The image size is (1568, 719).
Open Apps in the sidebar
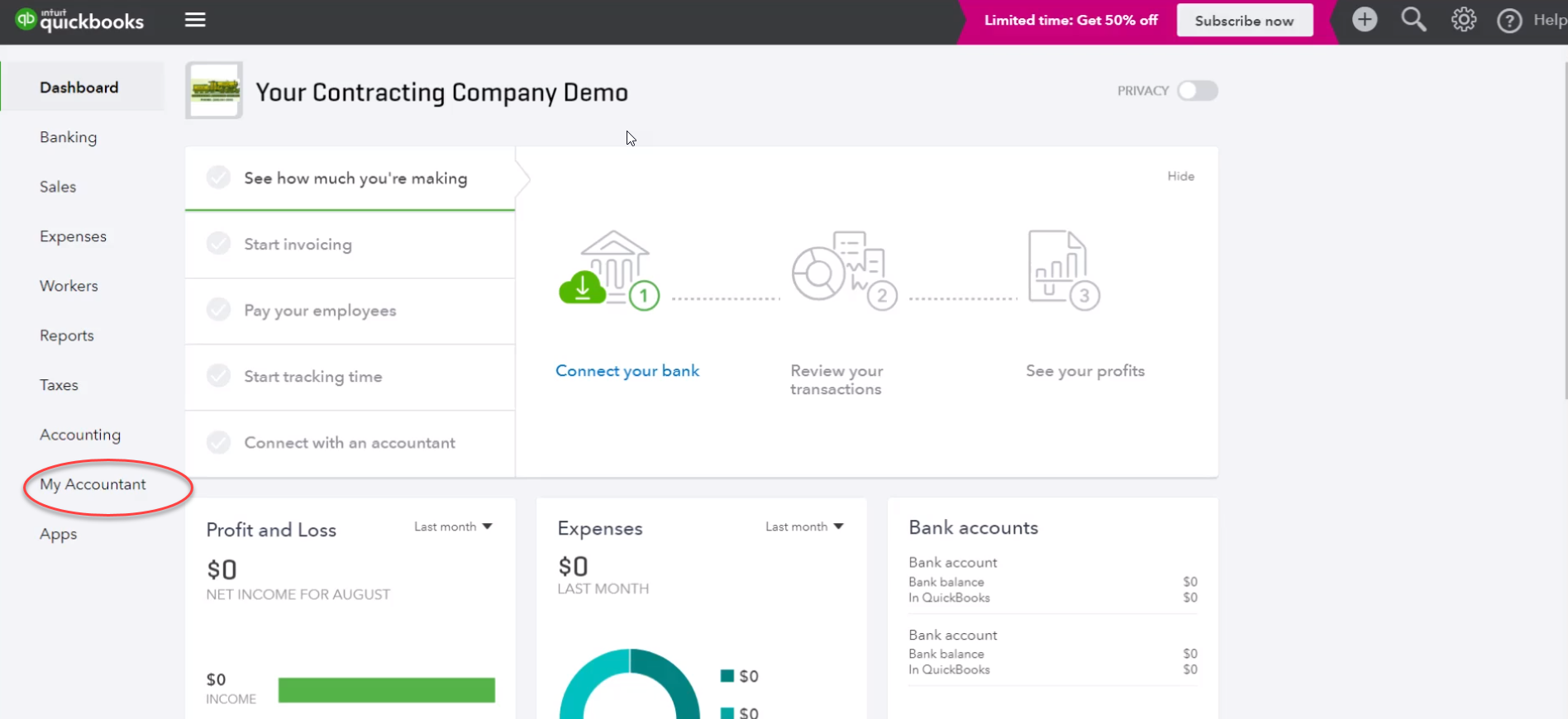[59, 534]
